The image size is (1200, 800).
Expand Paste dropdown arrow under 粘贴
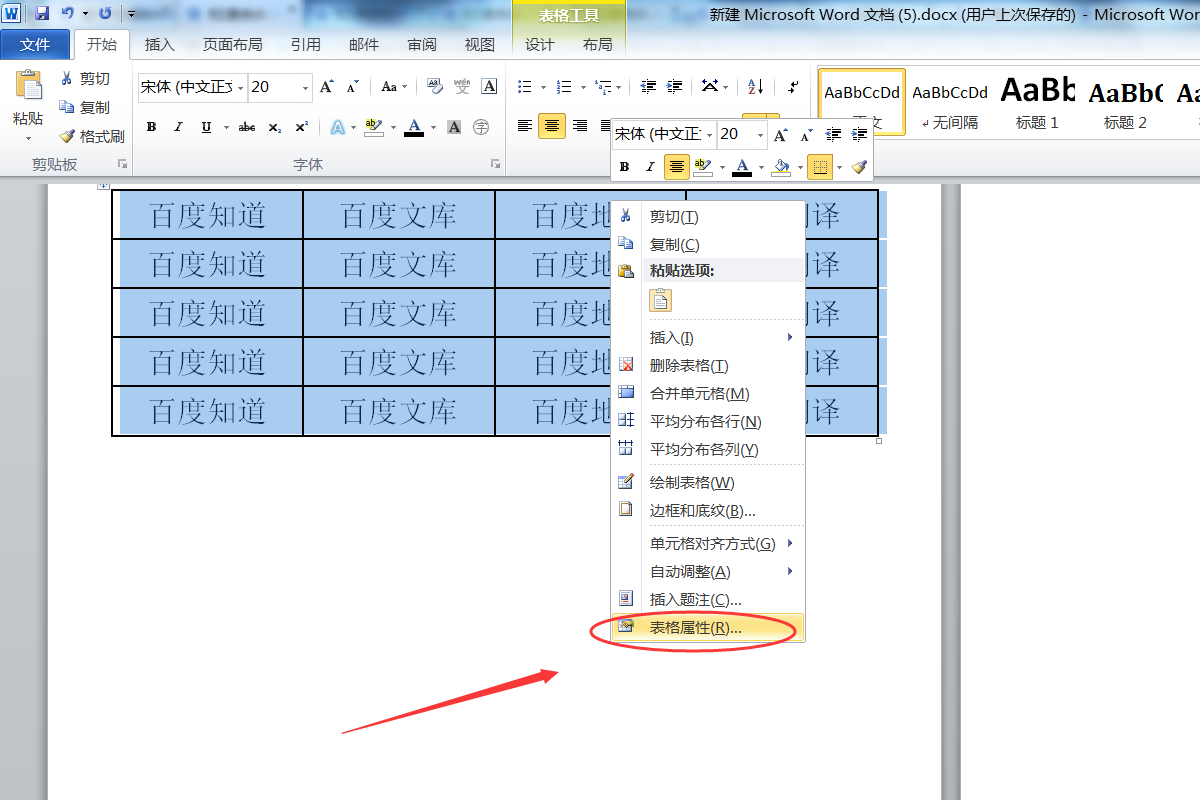click(x=28, y=138)
